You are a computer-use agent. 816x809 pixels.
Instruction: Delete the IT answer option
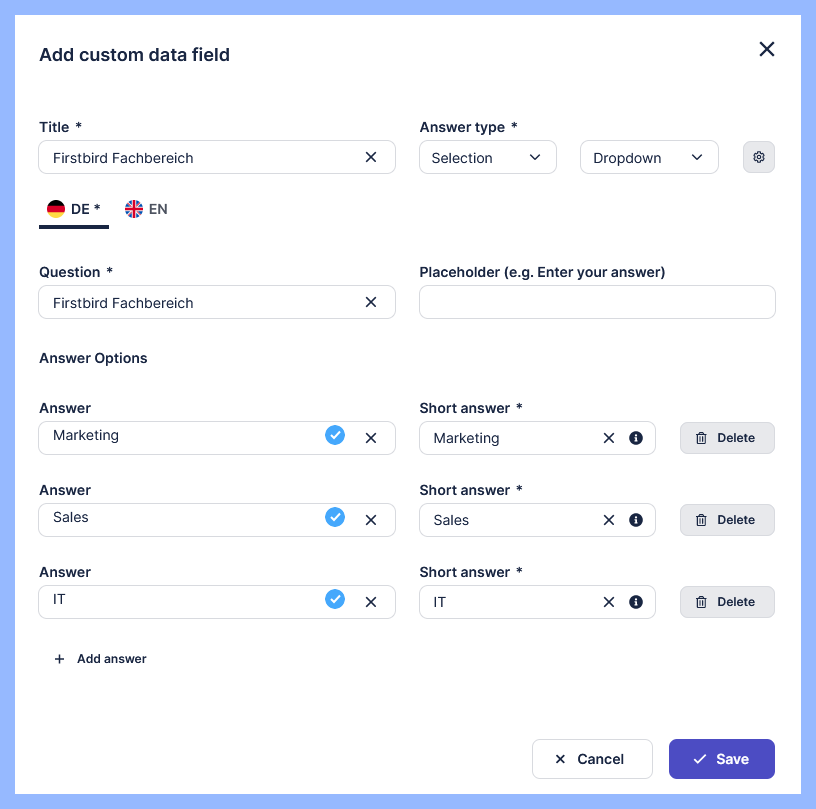pyautogui.click(x=727, y=602)
